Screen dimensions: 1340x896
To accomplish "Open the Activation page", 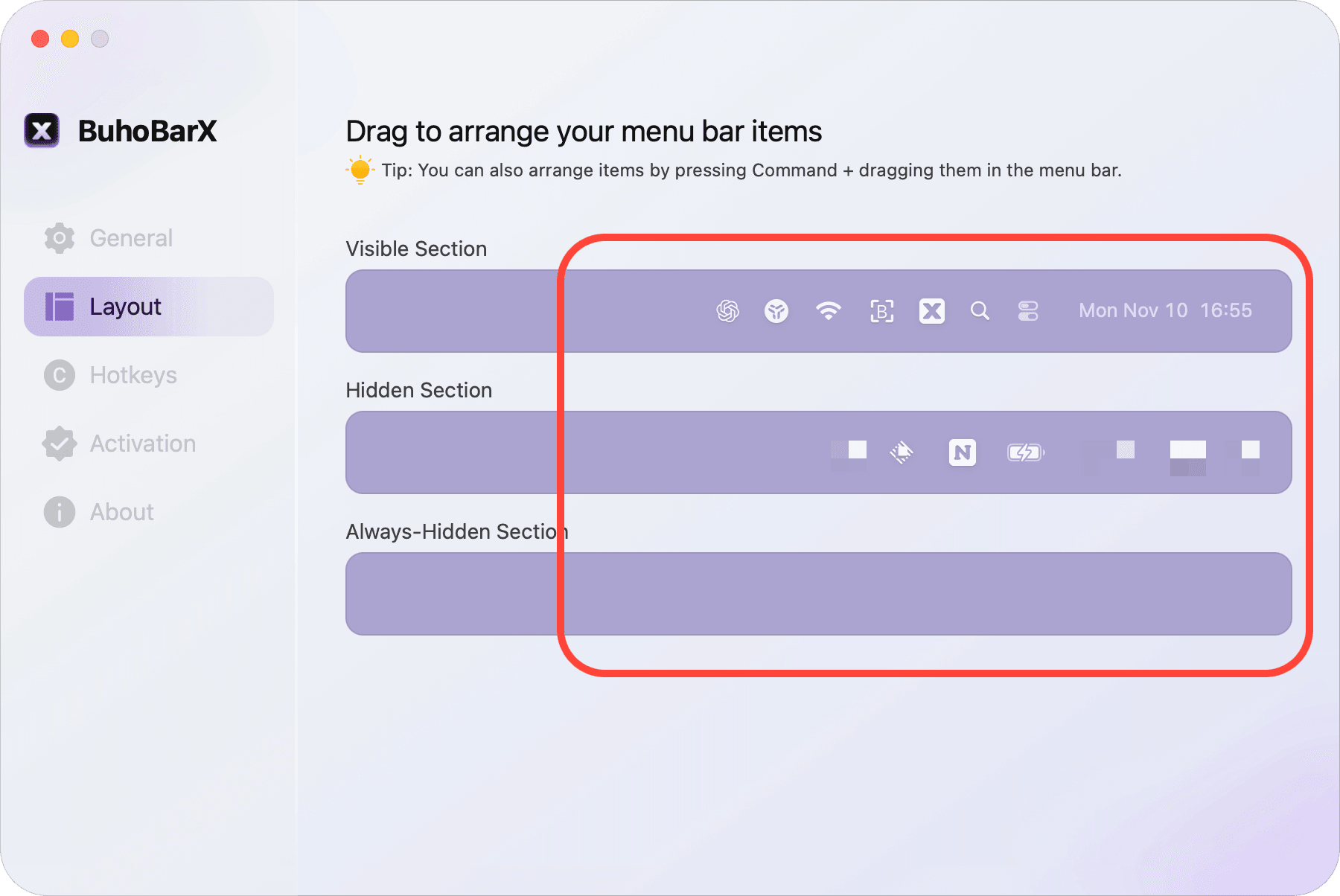I will click(142, 444).
